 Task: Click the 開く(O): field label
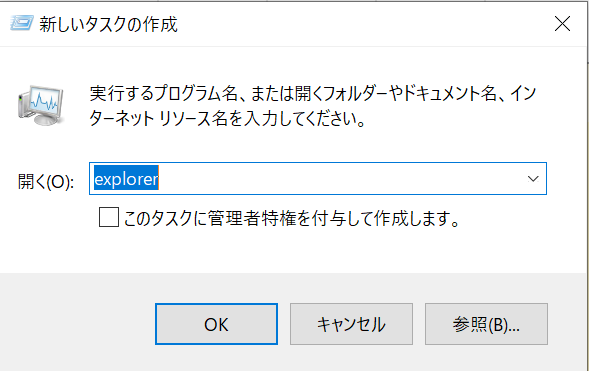pos(46,182)
